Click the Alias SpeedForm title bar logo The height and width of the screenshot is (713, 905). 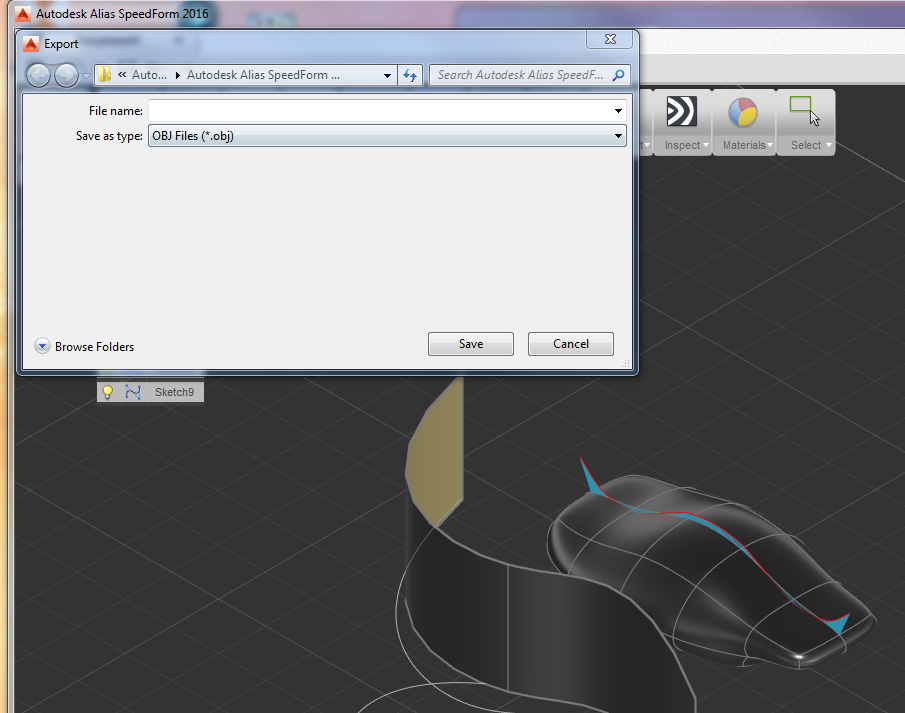(23, 13)
